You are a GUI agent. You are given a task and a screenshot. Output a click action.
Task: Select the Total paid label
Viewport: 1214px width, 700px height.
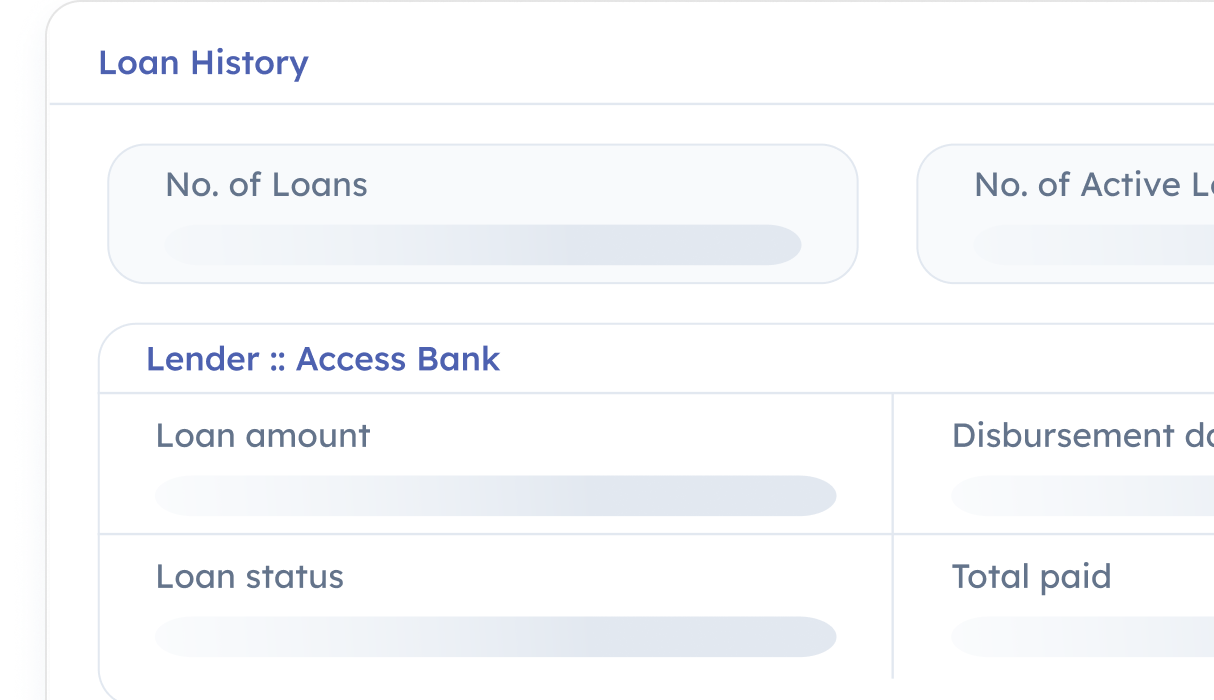(1031, 577)
